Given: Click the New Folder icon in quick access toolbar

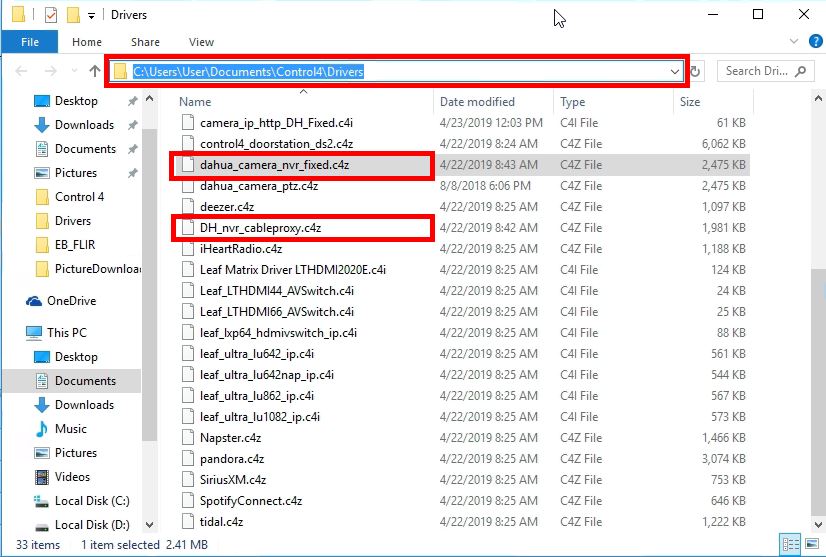Looking at the screenshot, I should point(73,15).
